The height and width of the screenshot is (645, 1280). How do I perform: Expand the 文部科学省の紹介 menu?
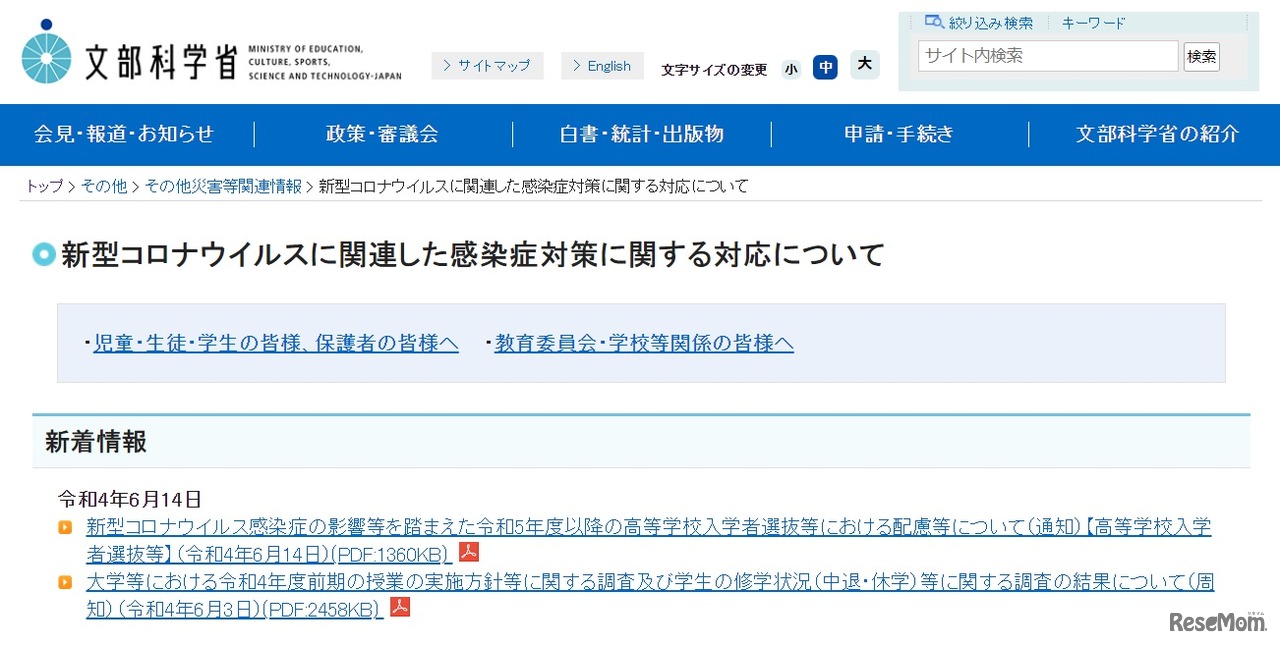pyautogui.click(x=1157, y=134)
